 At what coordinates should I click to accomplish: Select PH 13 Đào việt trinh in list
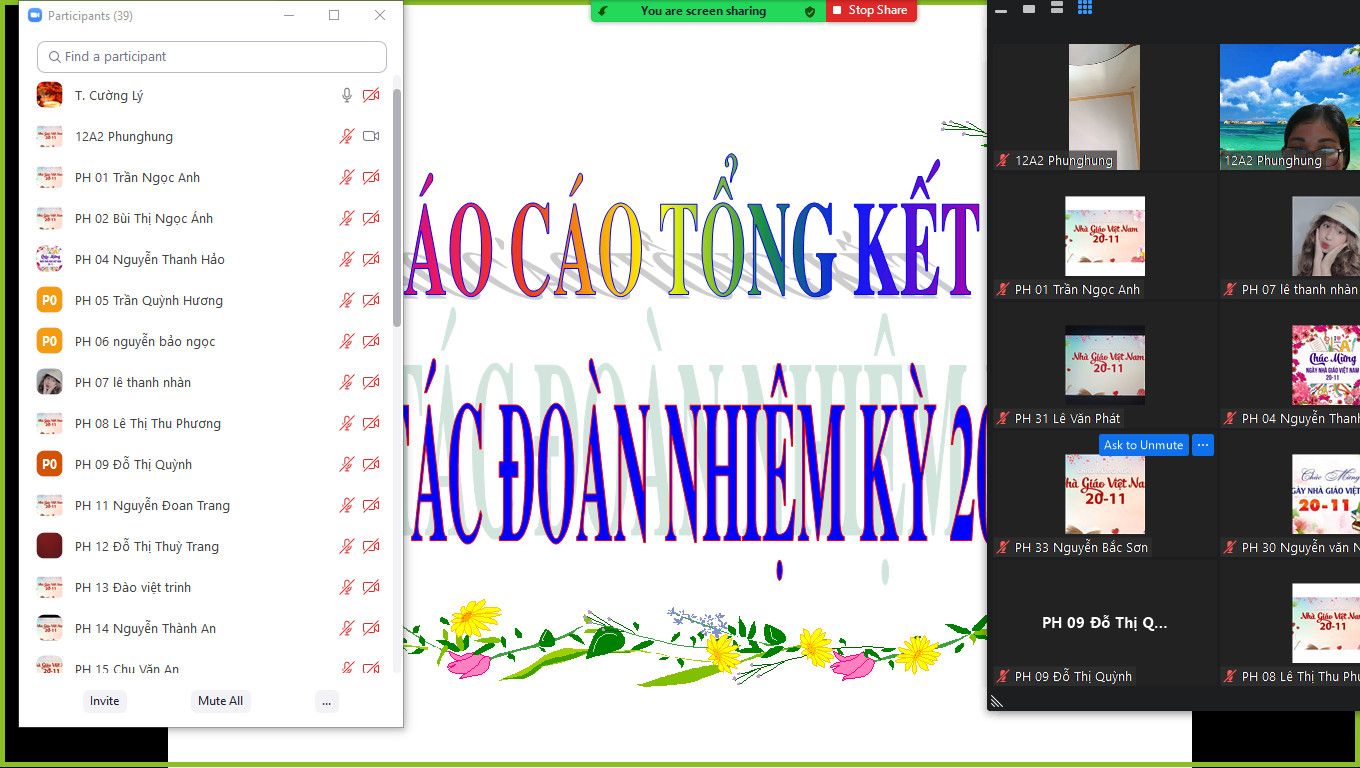[133, 588]
